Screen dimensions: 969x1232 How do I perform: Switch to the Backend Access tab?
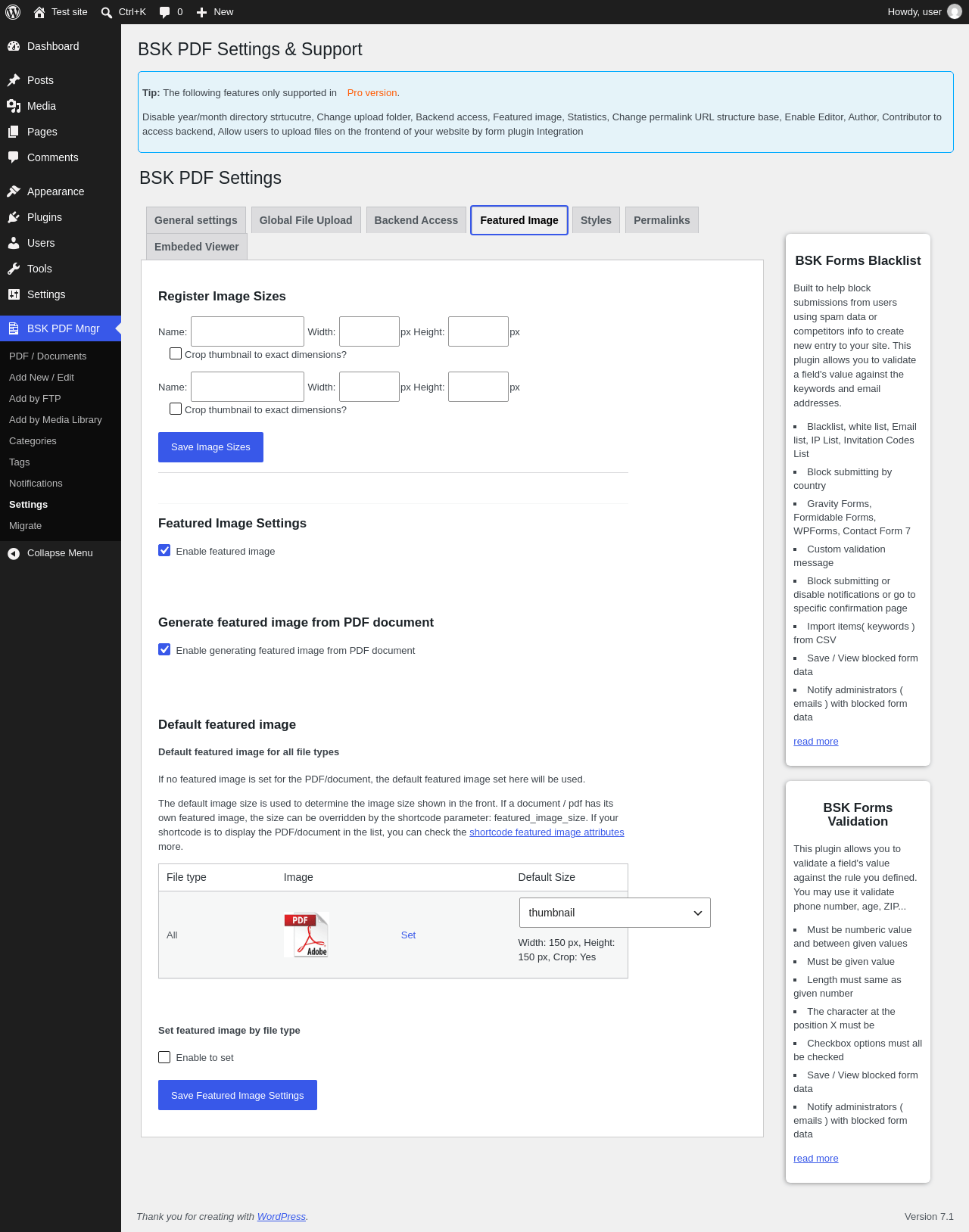pyautogui.click(x=416, y=220)
